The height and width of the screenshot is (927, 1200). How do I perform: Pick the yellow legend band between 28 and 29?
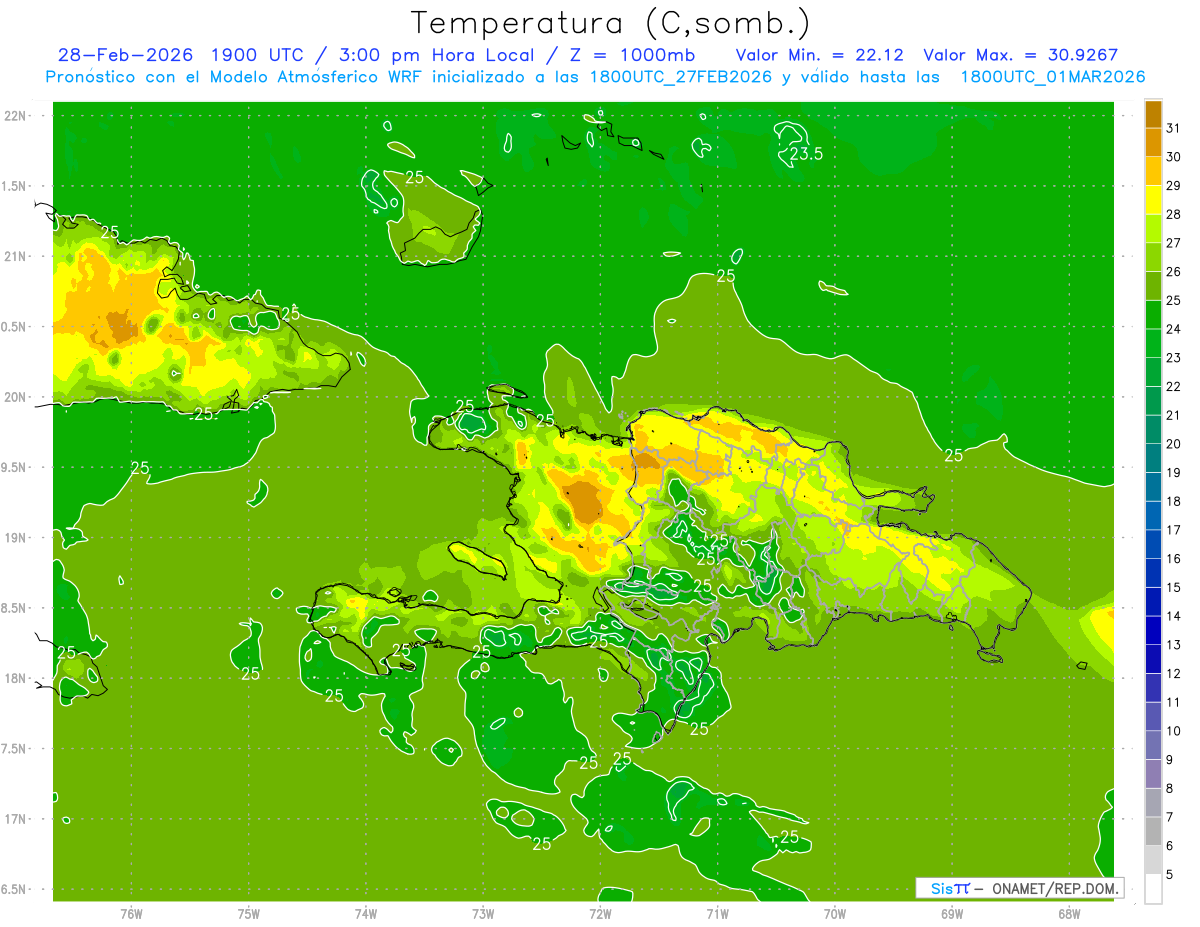[1153, 200]
